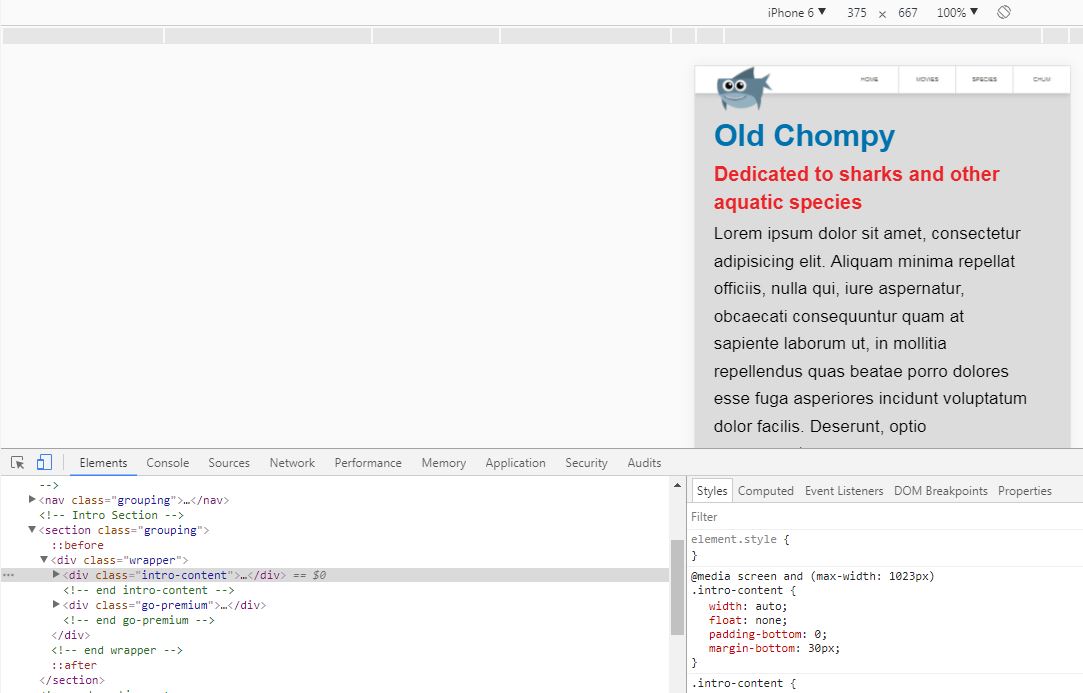Switch to the Computed styles tab
The image size is (1083, 693).
[x=765, y=491]
